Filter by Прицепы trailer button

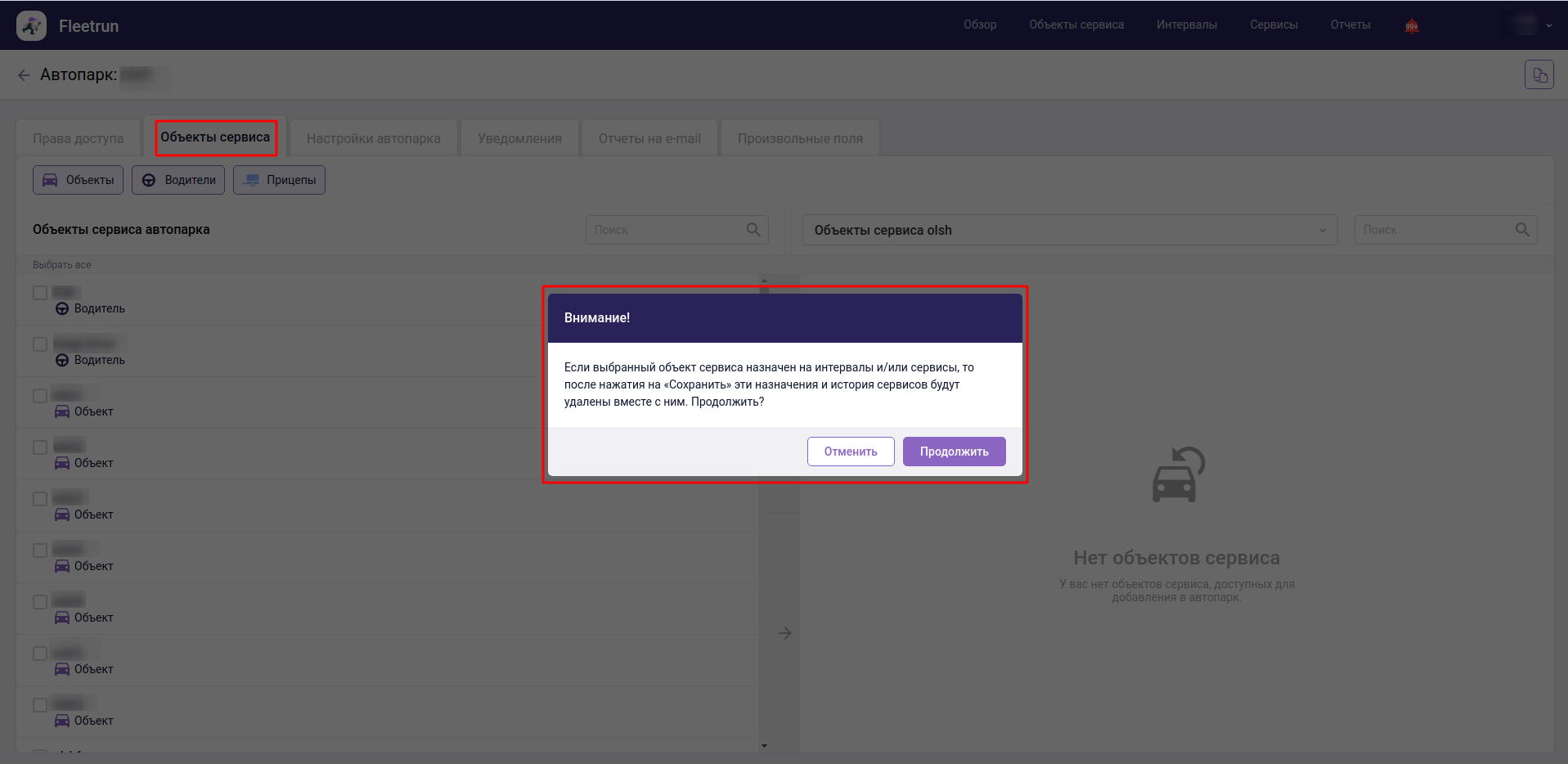[279, 180]
